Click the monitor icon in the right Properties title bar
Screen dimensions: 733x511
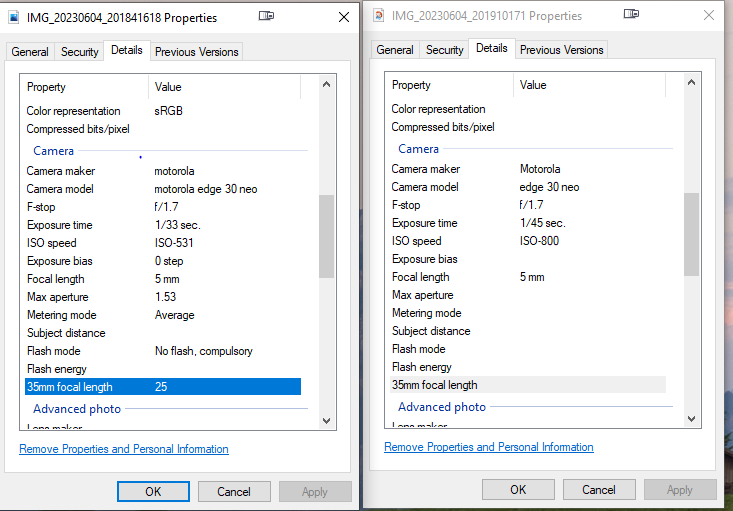click(631, 14)
